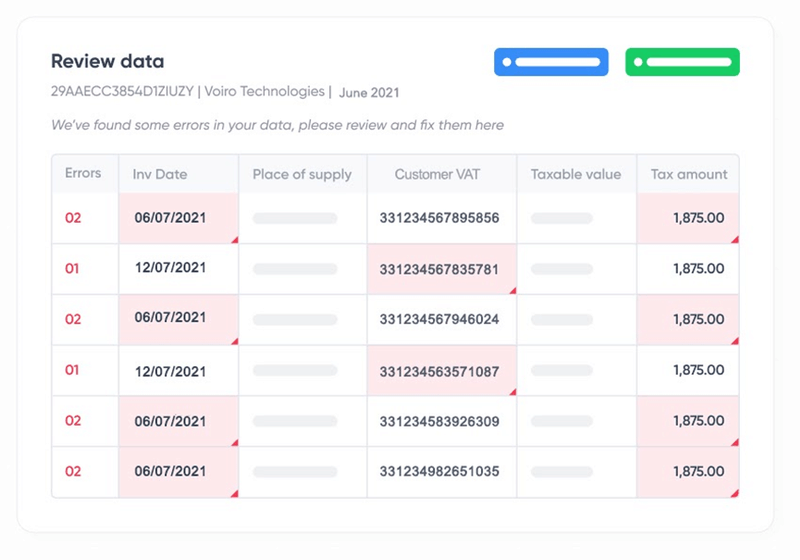The height and width of the screenshot is (560, 800).
Task: Click the blue button in the header
Action: pyautogui.click(x=551, y=62)
